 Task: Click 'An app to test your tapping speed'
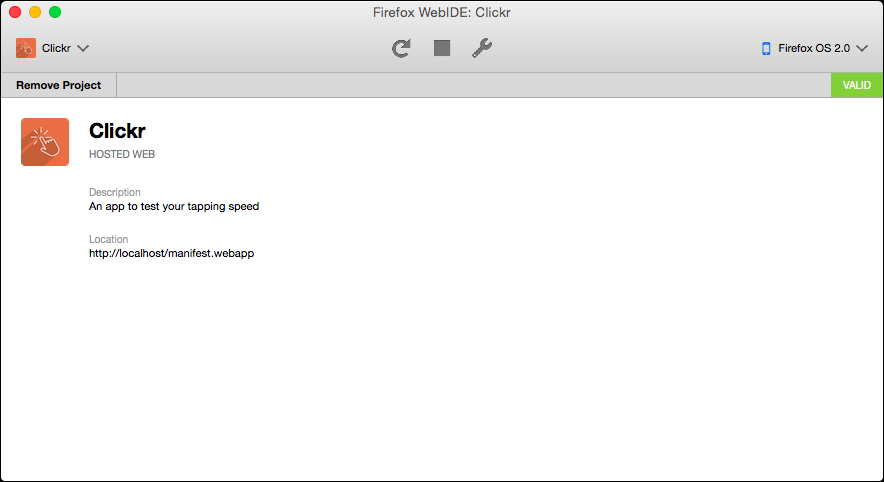coord(174,206)
